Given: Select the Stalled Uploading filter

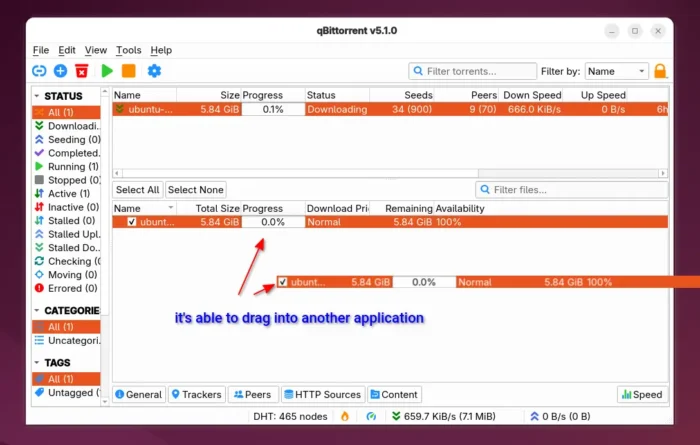Looking at the screenshot, I should click(67, 234).
